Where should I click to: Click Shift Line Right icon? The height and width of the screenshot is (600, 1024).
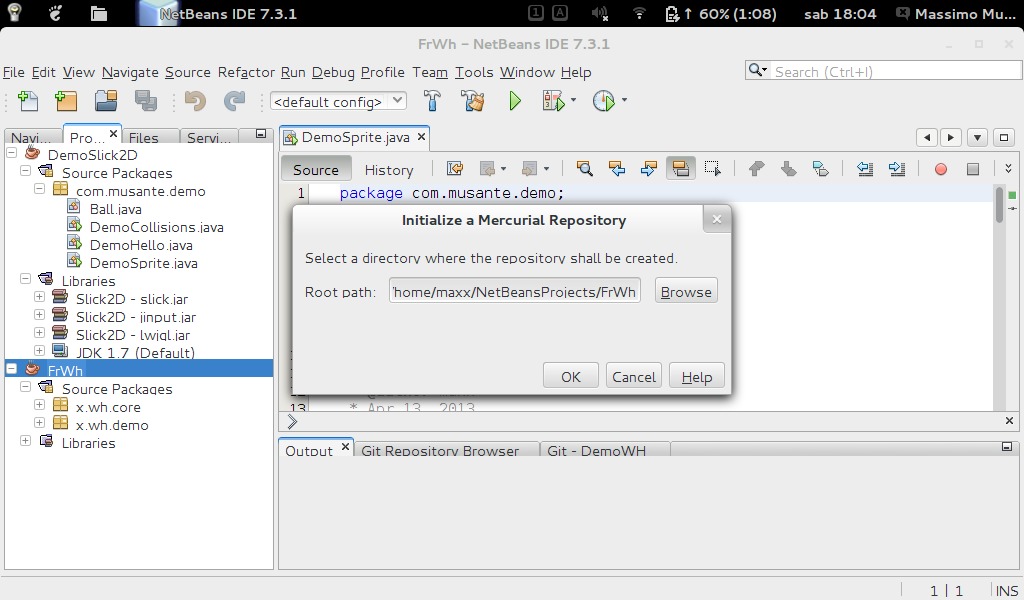(x=897, y=169)
